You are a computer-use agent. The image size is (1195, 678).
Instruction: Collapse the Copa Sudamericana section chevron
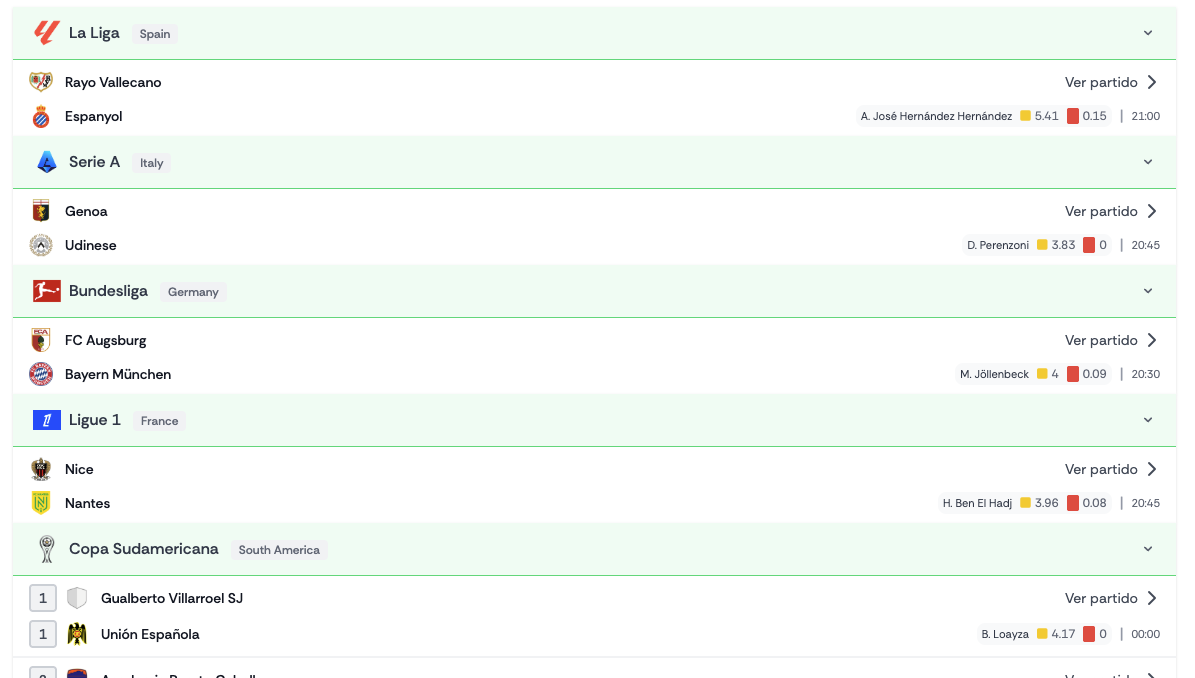tap(1148, 549)
